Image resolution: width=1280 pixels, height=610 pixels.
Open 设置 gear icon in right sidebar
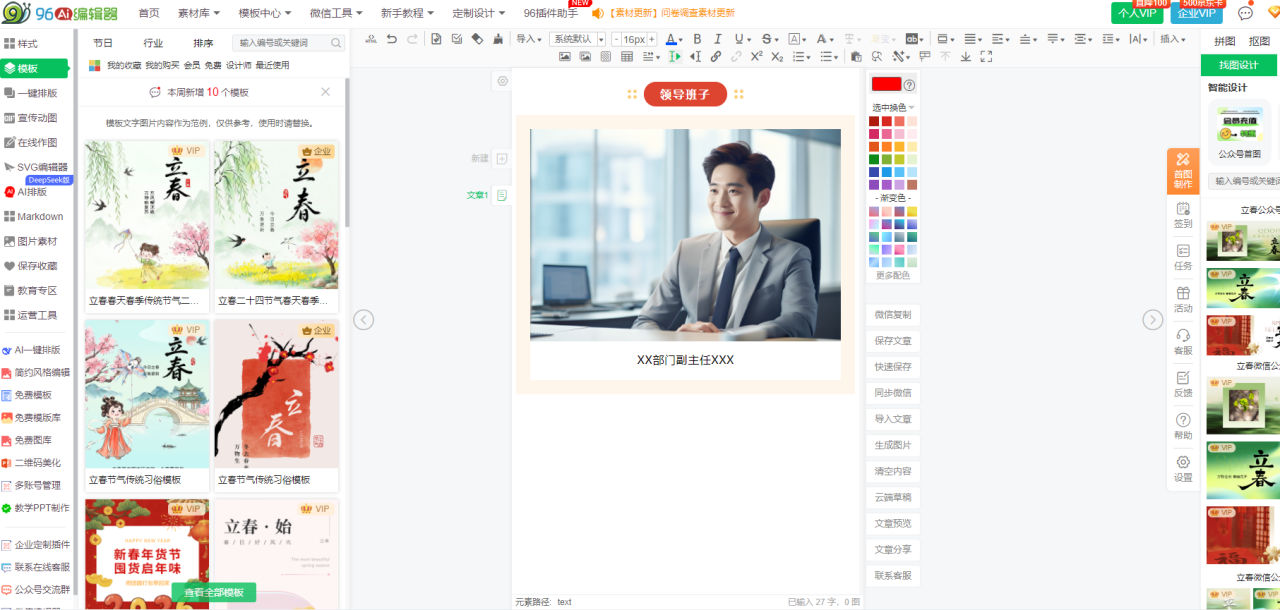(x=1183, y=468)
